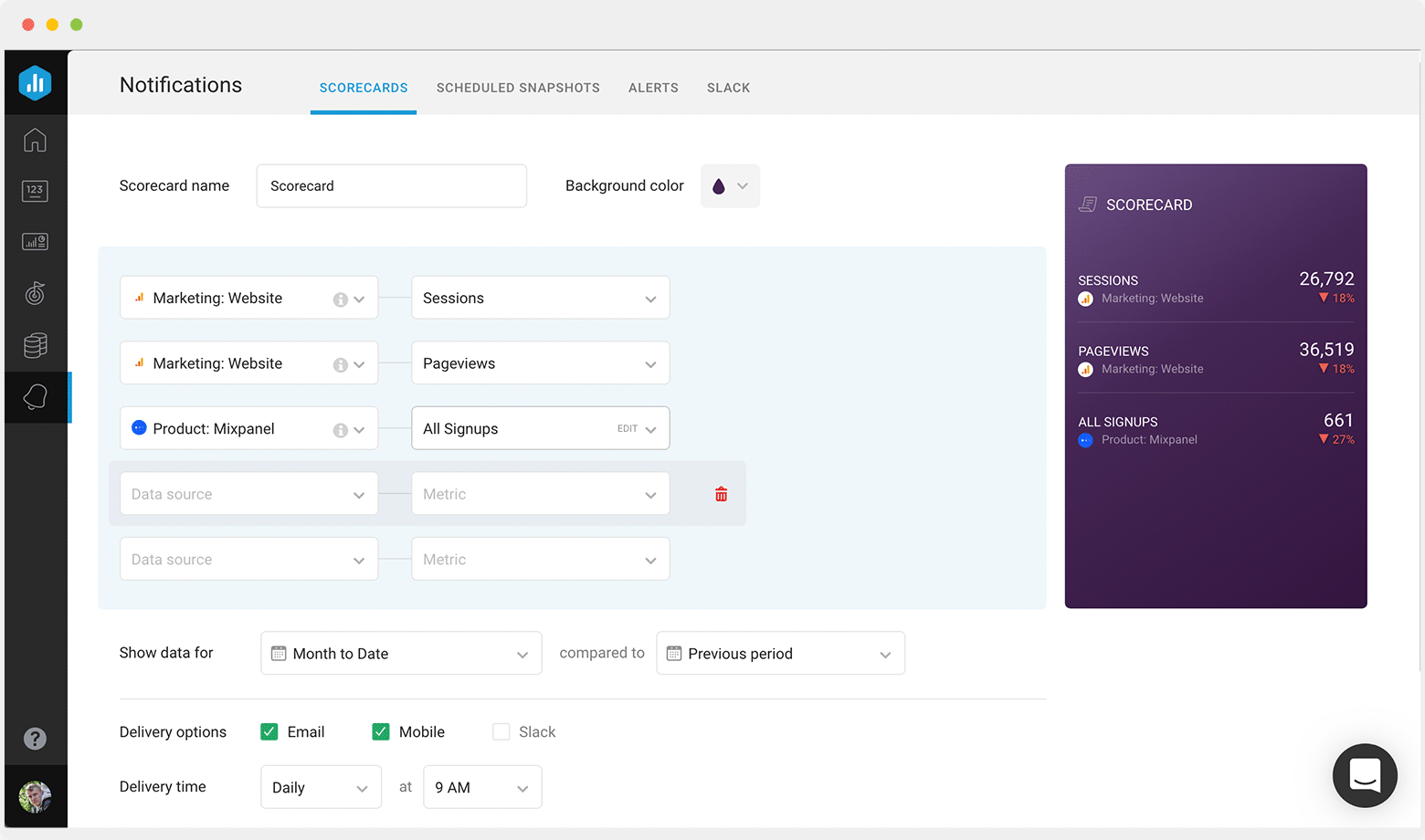
Task: Click calendar icon in Month to Date field
Action: coord(279,654)
